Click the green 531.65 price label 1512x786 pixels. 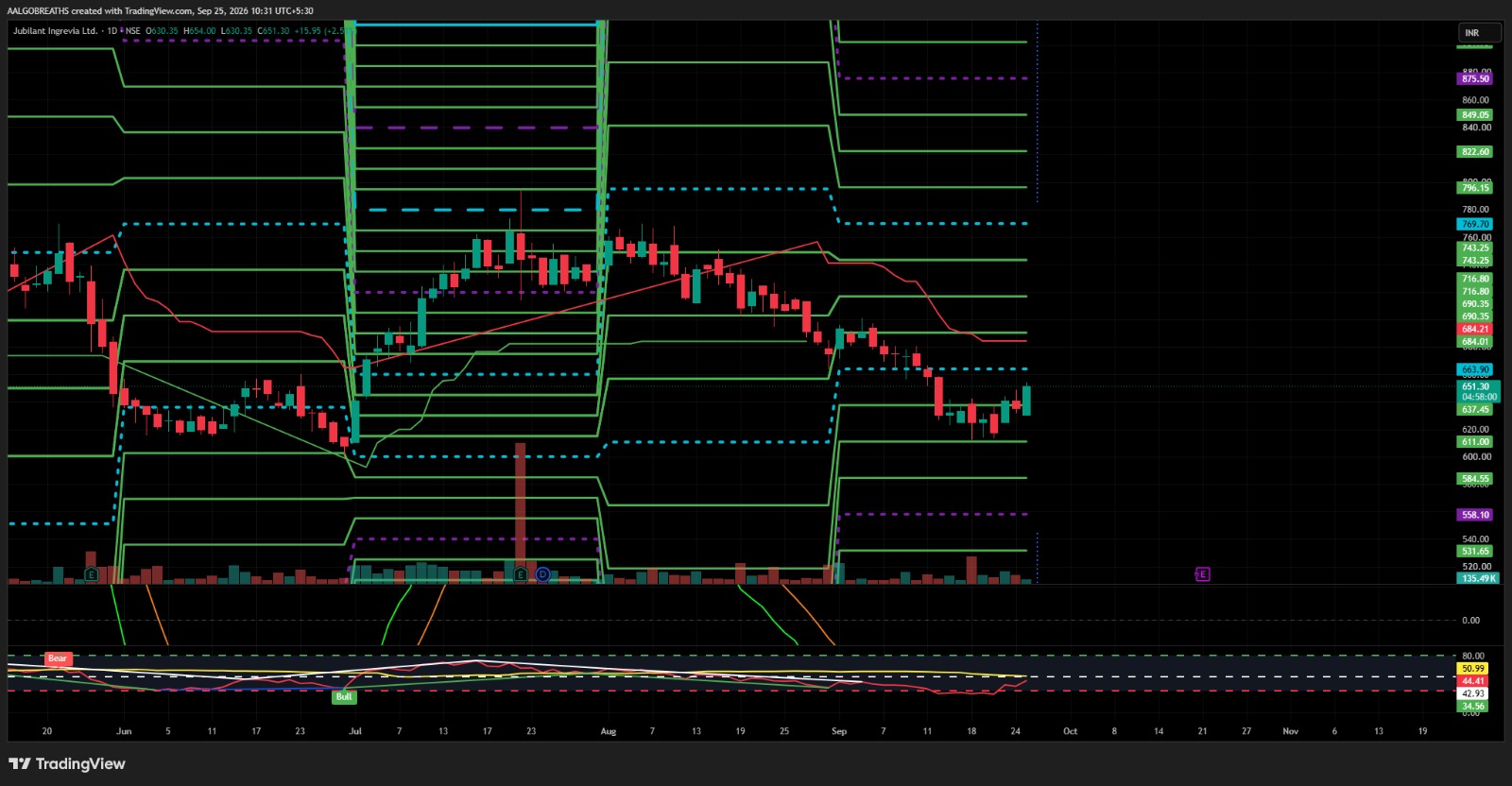point(1475,552)
